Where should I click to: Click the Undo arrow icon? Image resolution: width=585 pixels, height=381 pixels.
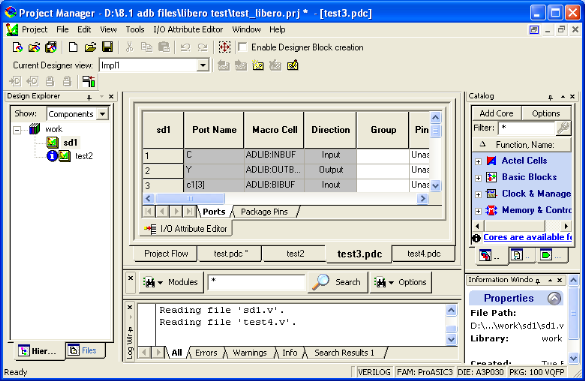185,47
